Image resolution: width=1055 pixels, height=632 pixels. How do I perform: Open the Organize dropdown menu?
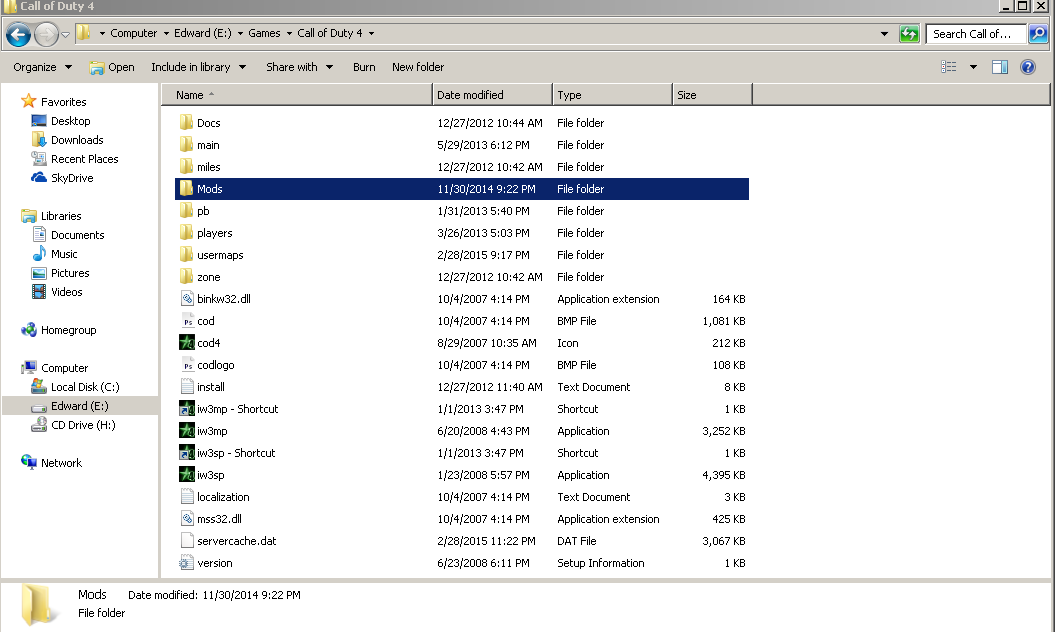pyautogui.click(x=42, y=67)
